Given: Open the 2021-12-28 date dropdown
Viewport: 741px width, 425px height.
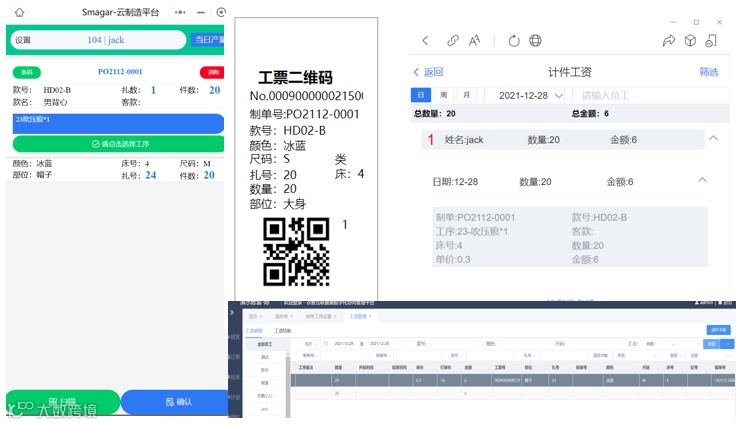Looking at the screenshot, I should tap(530, 95).
